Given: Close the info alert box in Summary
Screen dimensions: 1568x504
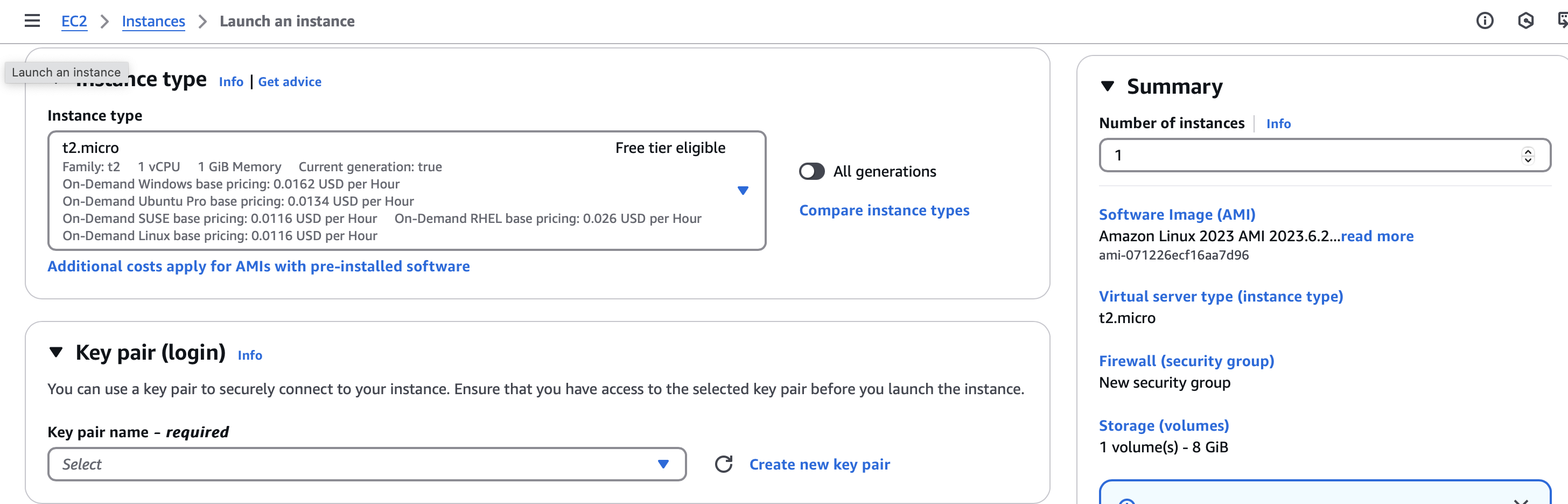Looking at the screenshot, I should pos(1521,500).
